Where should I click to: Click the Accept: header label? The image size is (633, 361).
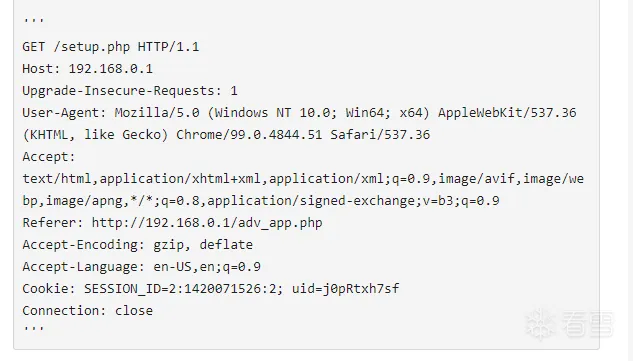[x=49, y=157]
